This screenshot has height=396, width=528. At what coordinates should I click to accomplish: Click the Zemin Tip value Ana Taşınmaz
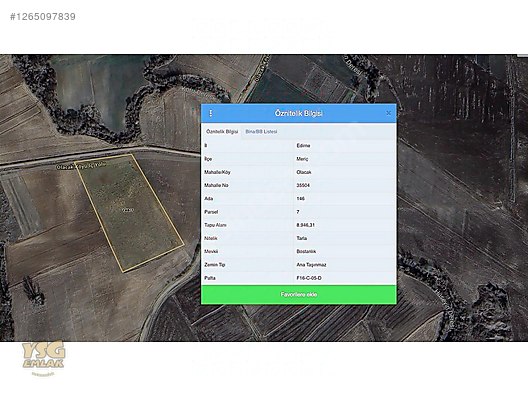pyautogui.click(x=311, y=265)
